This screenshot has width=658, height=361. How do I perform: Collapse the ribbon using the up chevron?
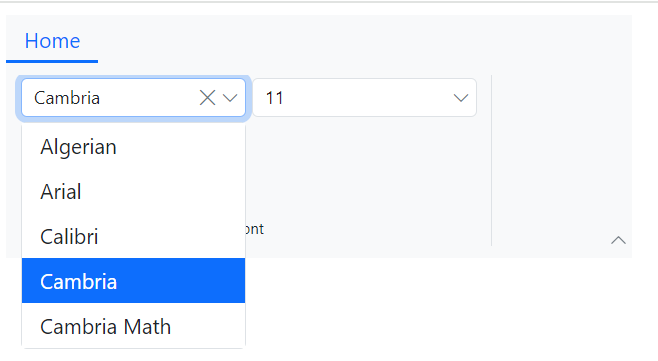click(618, 240)
